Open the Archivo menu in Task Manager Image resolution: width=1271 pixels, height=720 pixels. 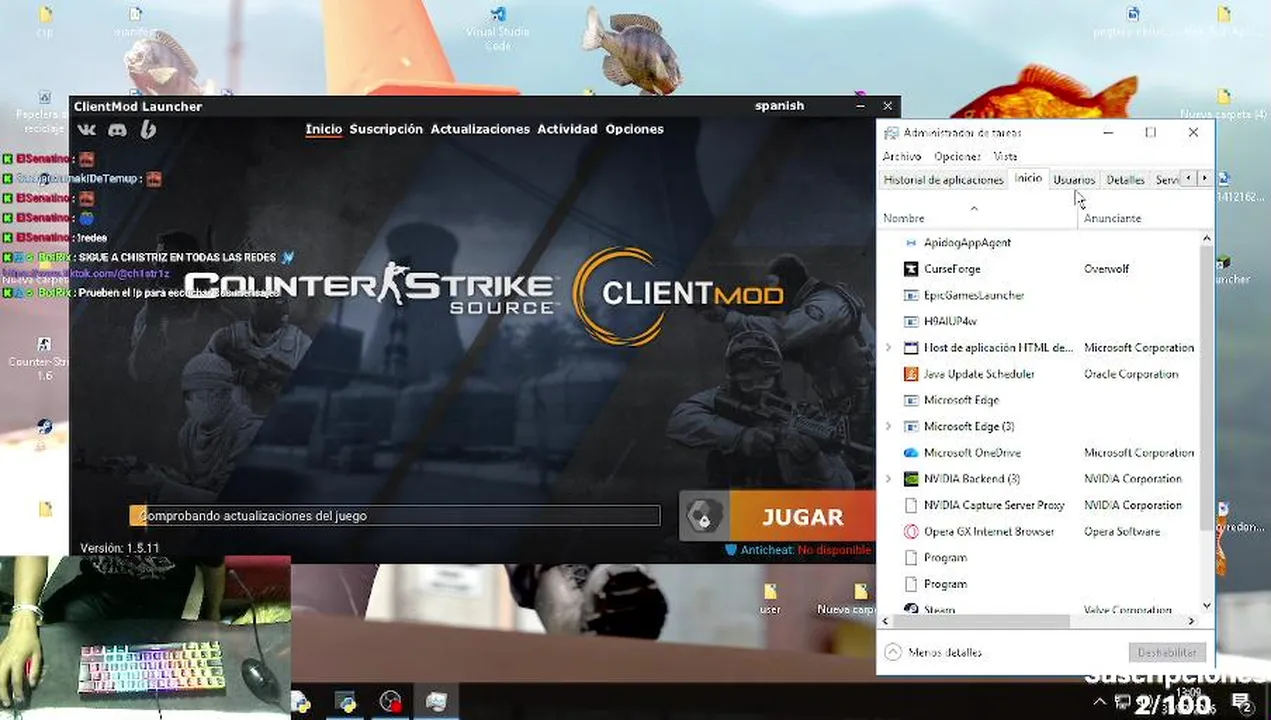coord(902,156)
